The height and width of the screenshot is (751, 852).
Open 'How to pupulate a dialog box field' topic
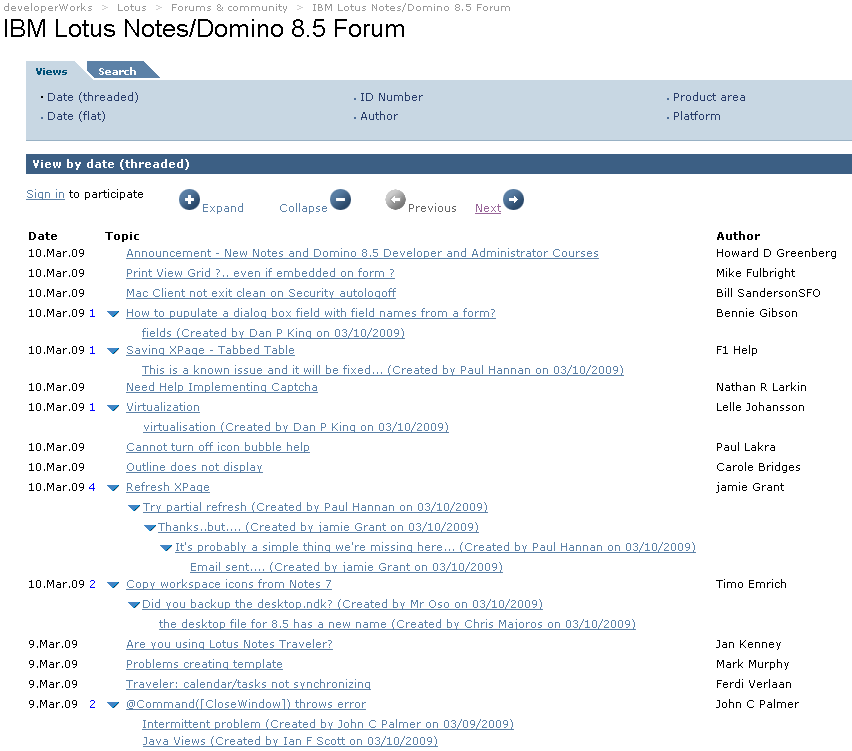coord(311,313)
